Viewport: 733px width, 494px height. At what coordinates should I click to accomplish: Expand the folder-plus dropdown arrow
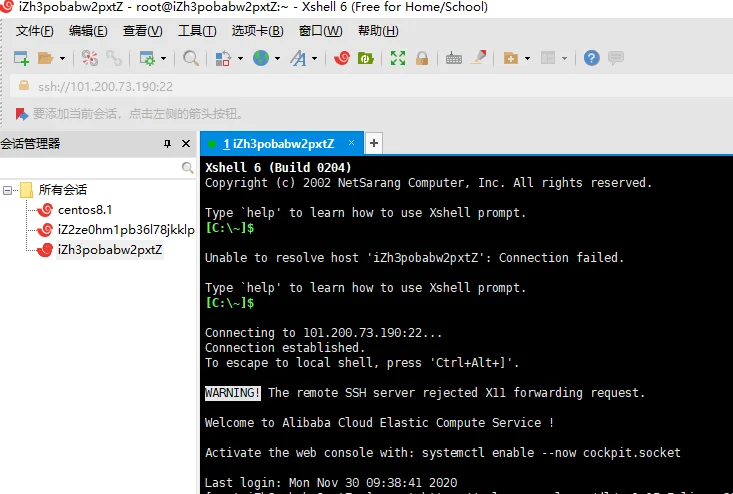[x=527, y=59]
